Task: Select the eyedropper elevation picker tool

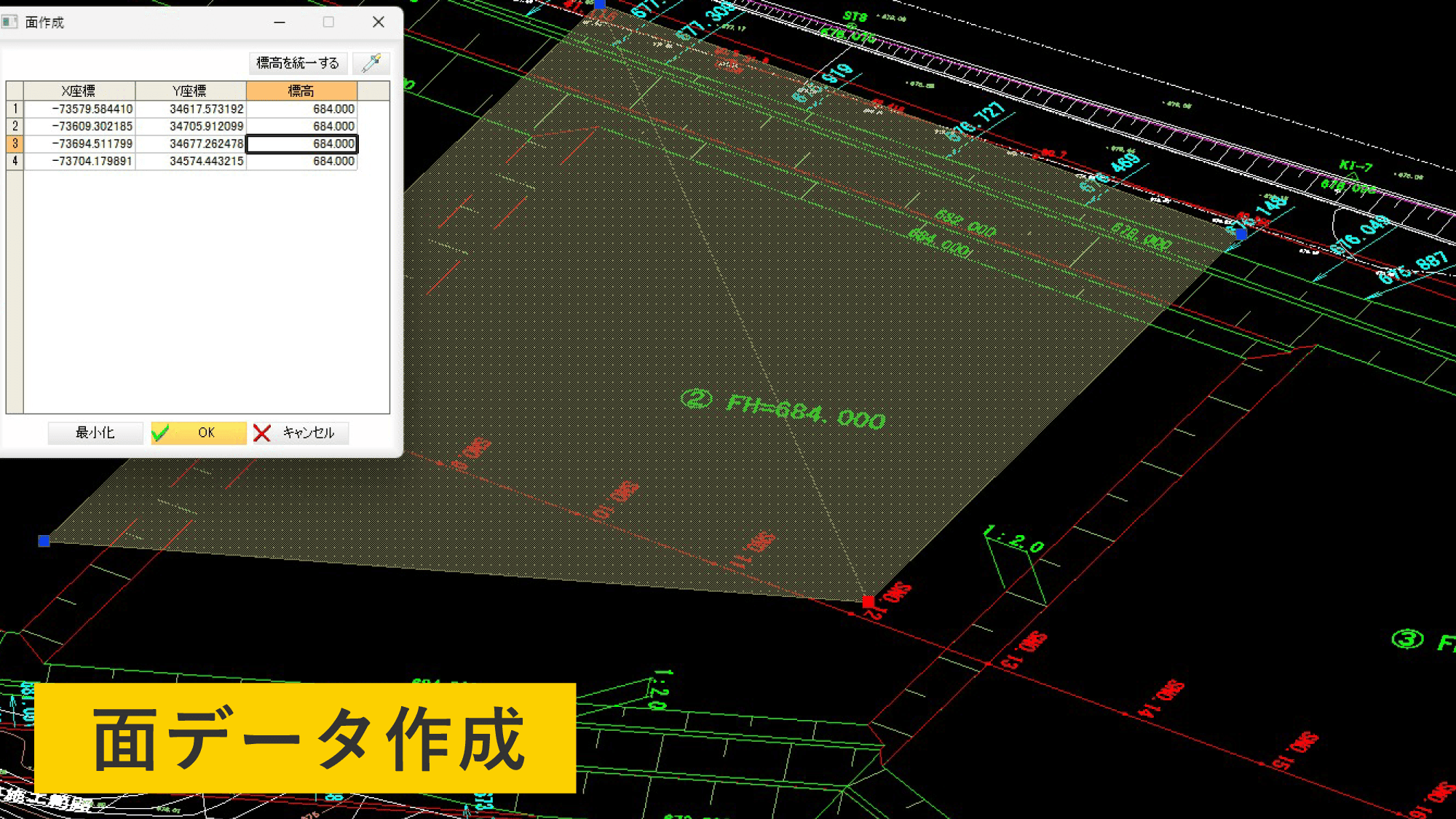Action: (x=373, y=63)
